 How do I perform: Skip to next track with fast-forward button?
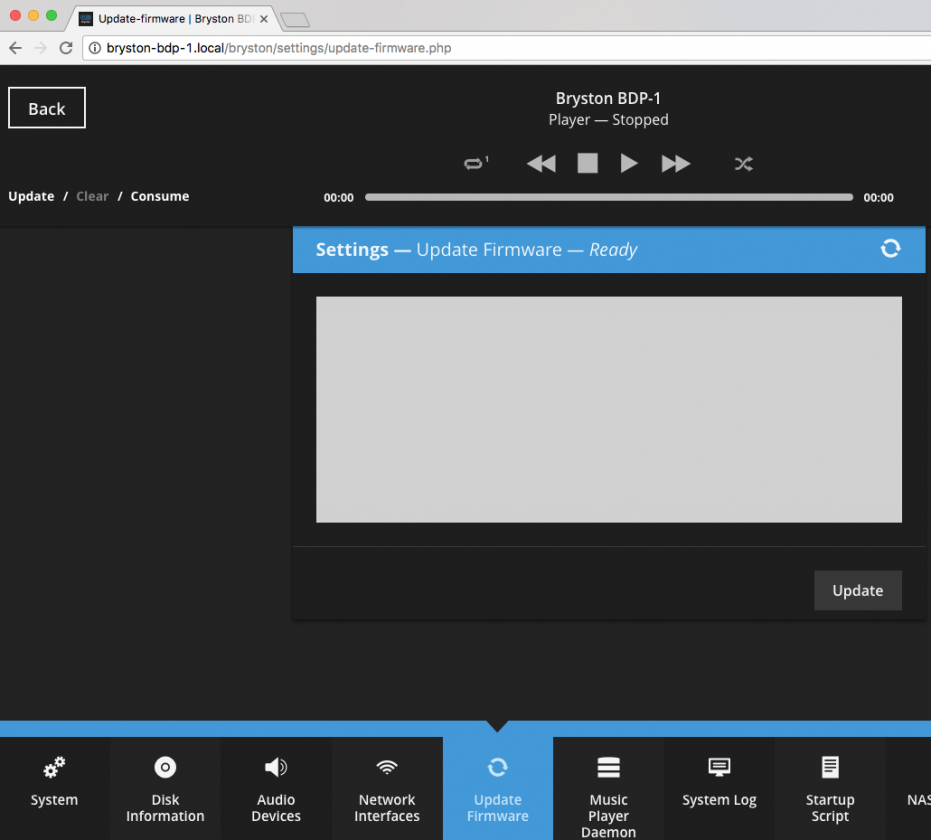pos(676,163)
